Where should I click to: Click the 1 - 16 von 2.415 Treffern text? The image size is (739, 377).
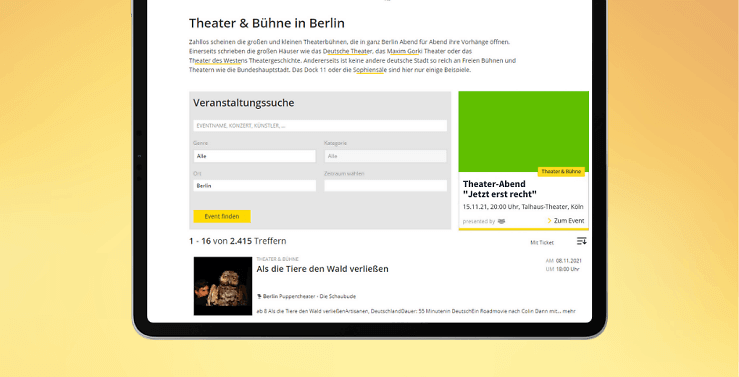[238, 241]
